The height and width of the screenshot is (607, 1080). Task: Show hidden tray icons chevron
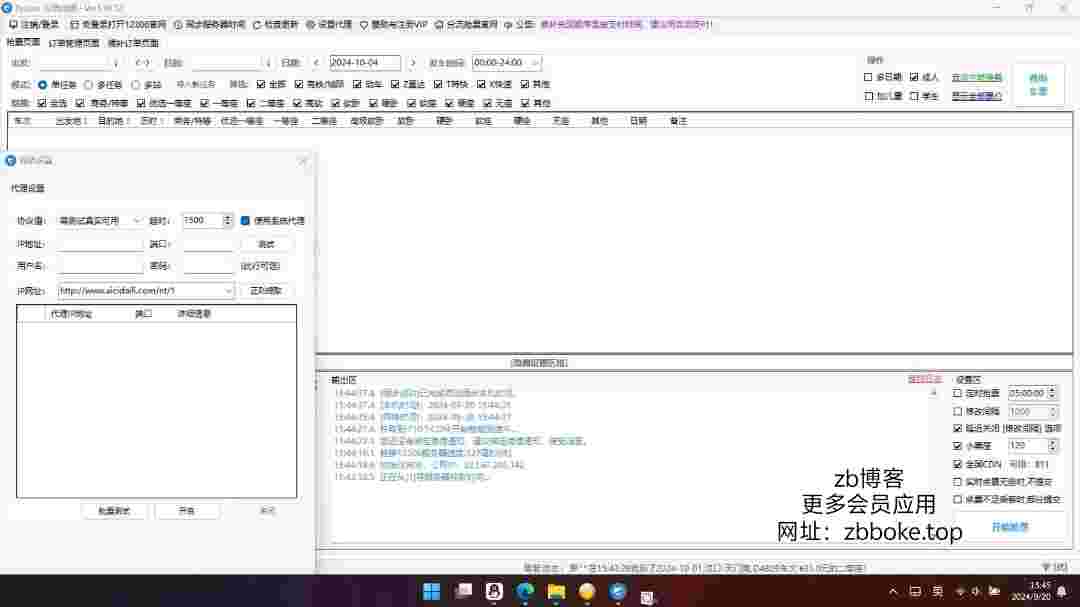click(x=893, y=591)
